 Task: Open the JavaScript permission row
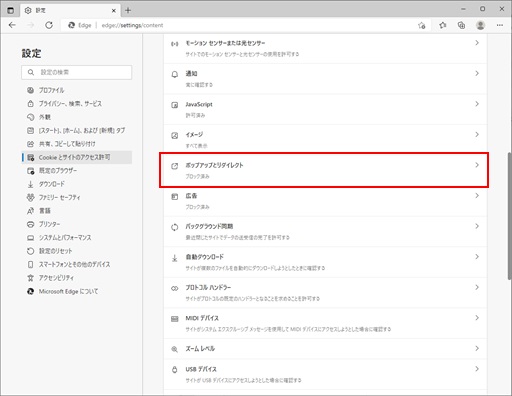[325, 109]
